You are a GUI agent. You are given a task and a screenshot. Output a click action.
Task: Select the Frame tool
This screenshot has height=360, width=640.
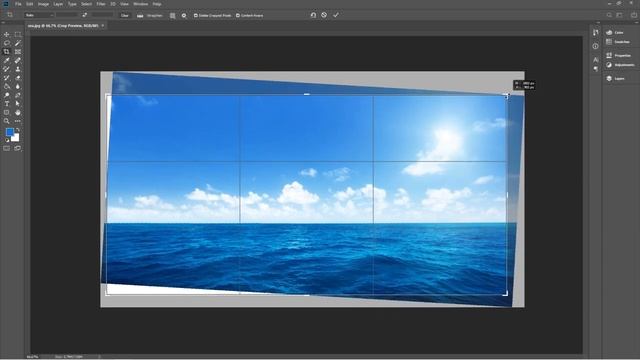pos(18,52)
